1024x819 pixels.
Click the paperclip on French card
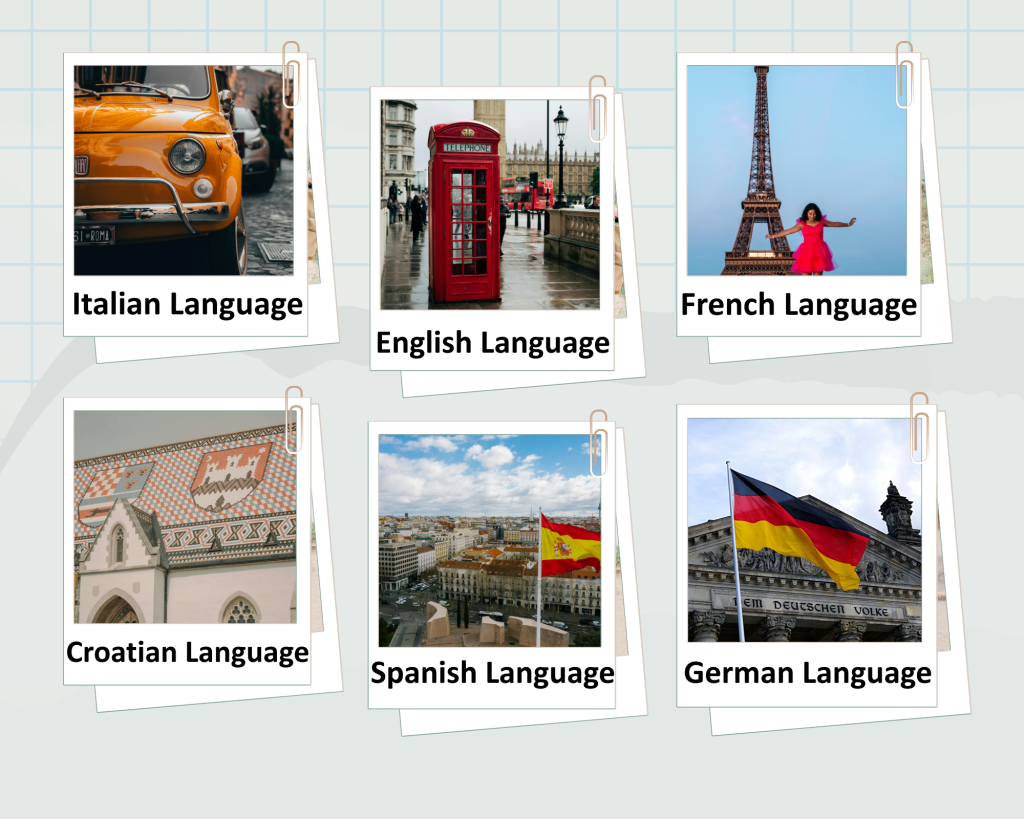coord(904,74)
